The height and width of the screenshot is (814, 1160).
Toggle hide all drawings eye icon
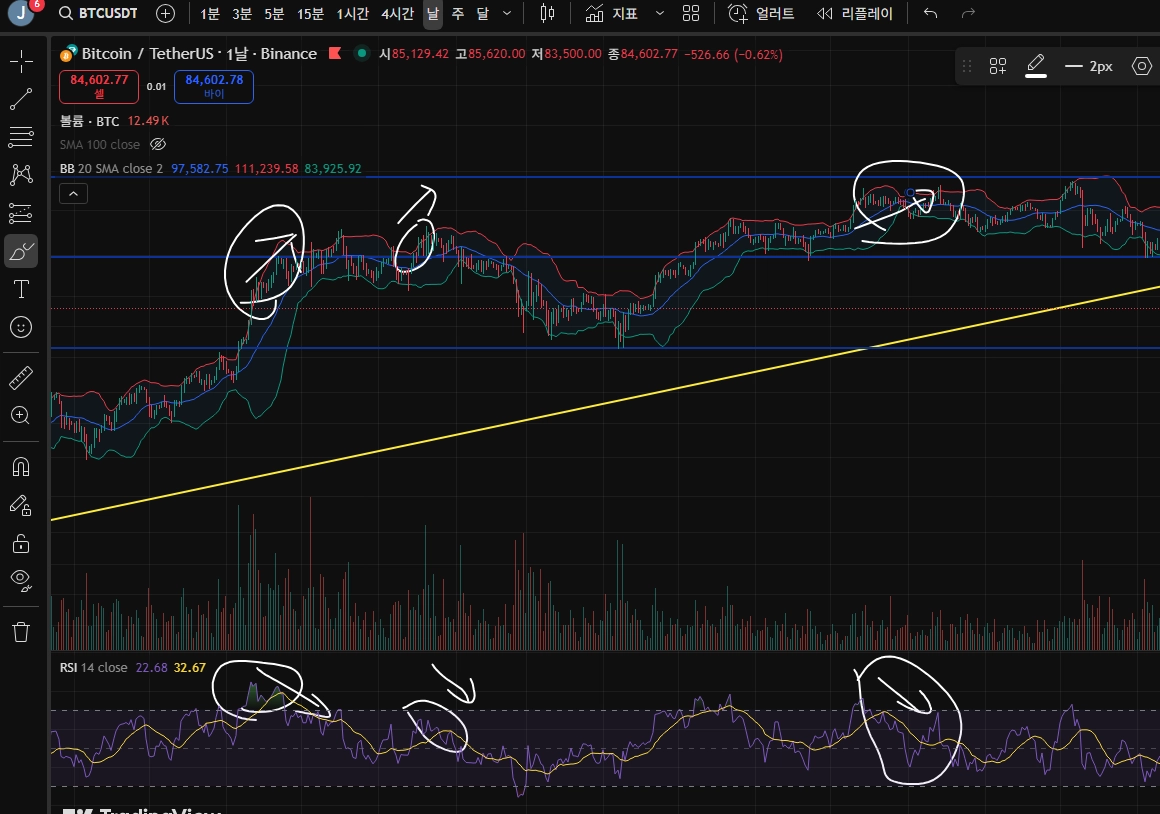pos(21,581)
